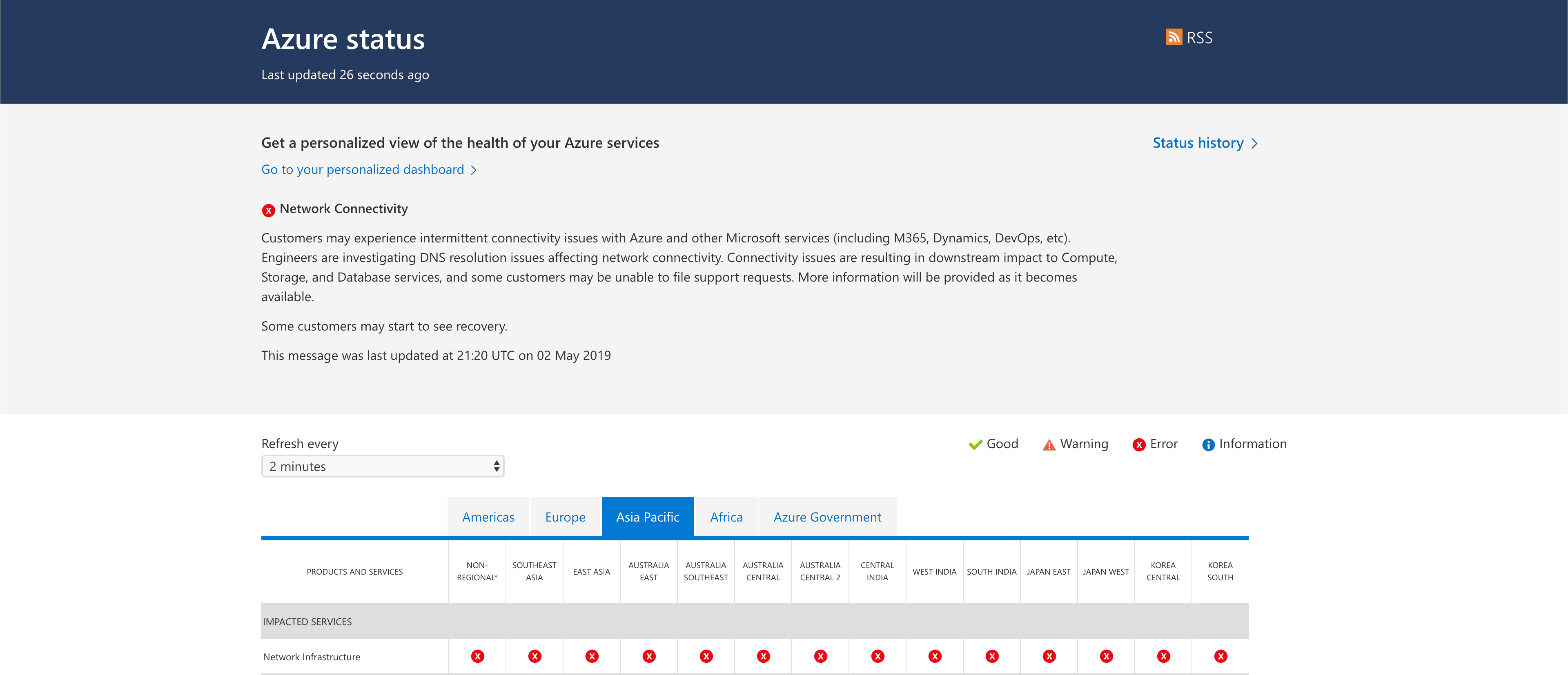
Task: Click the green Good checkmark legend icon
Action: (975, 444)
